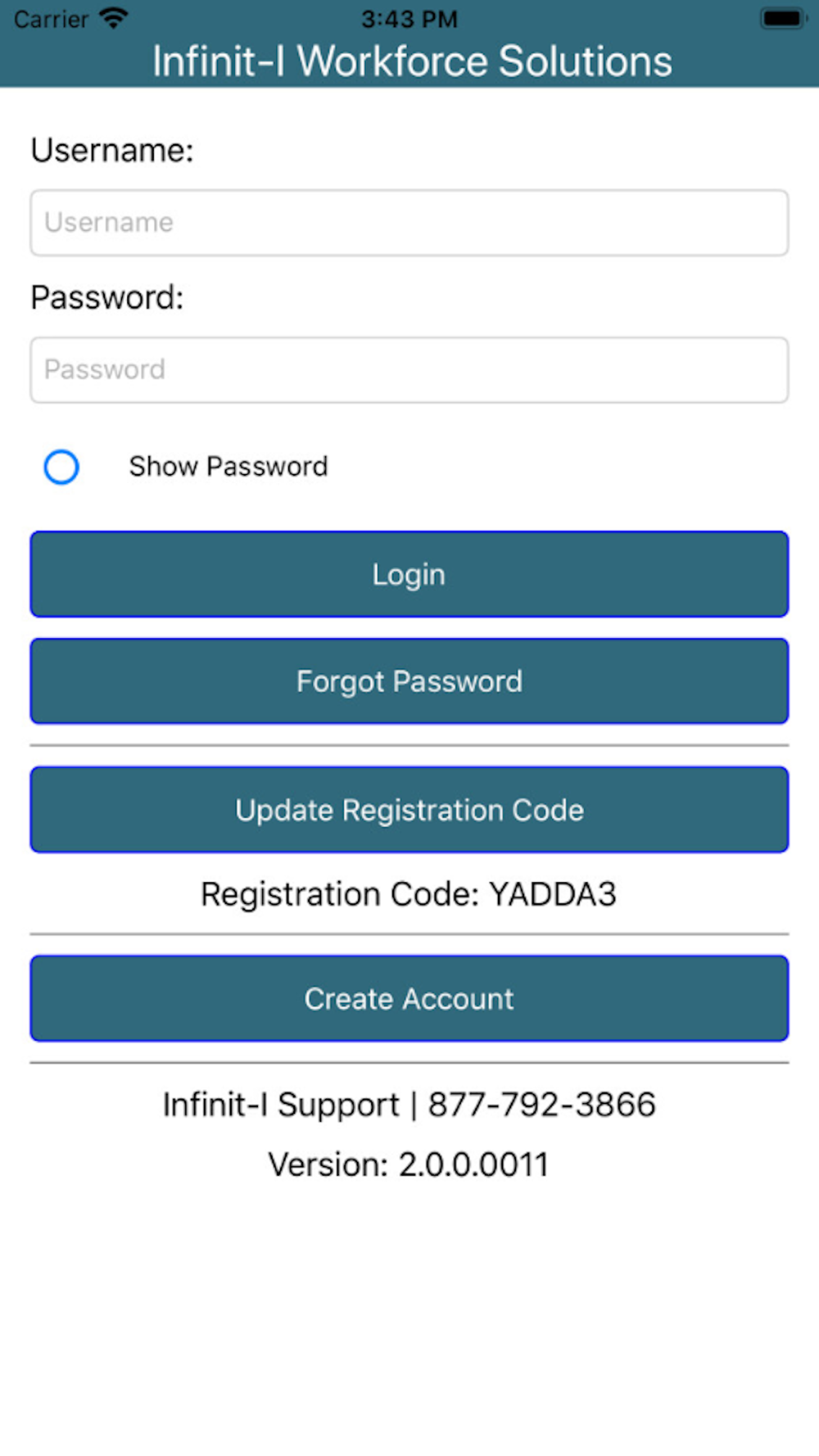Tap the divider below Forgot Password

[409, 745]
